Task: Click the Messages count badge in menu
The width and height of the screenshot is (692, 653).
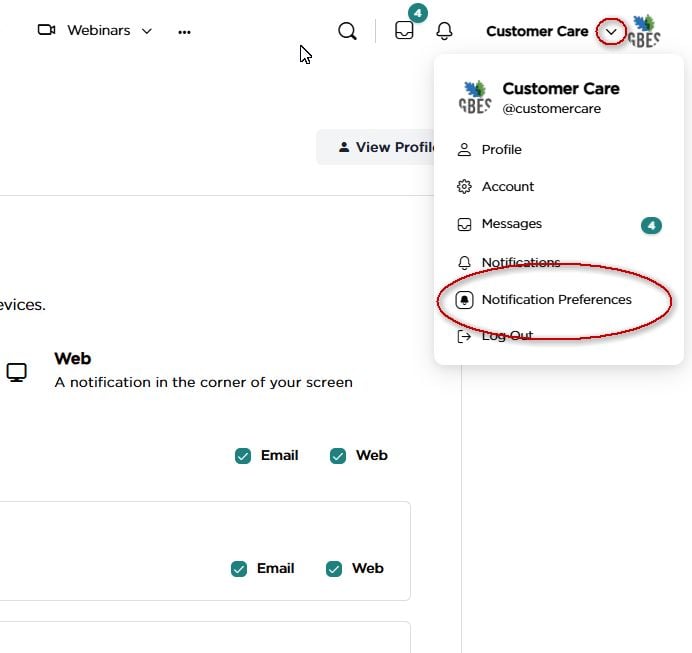Action: (651, 225)
